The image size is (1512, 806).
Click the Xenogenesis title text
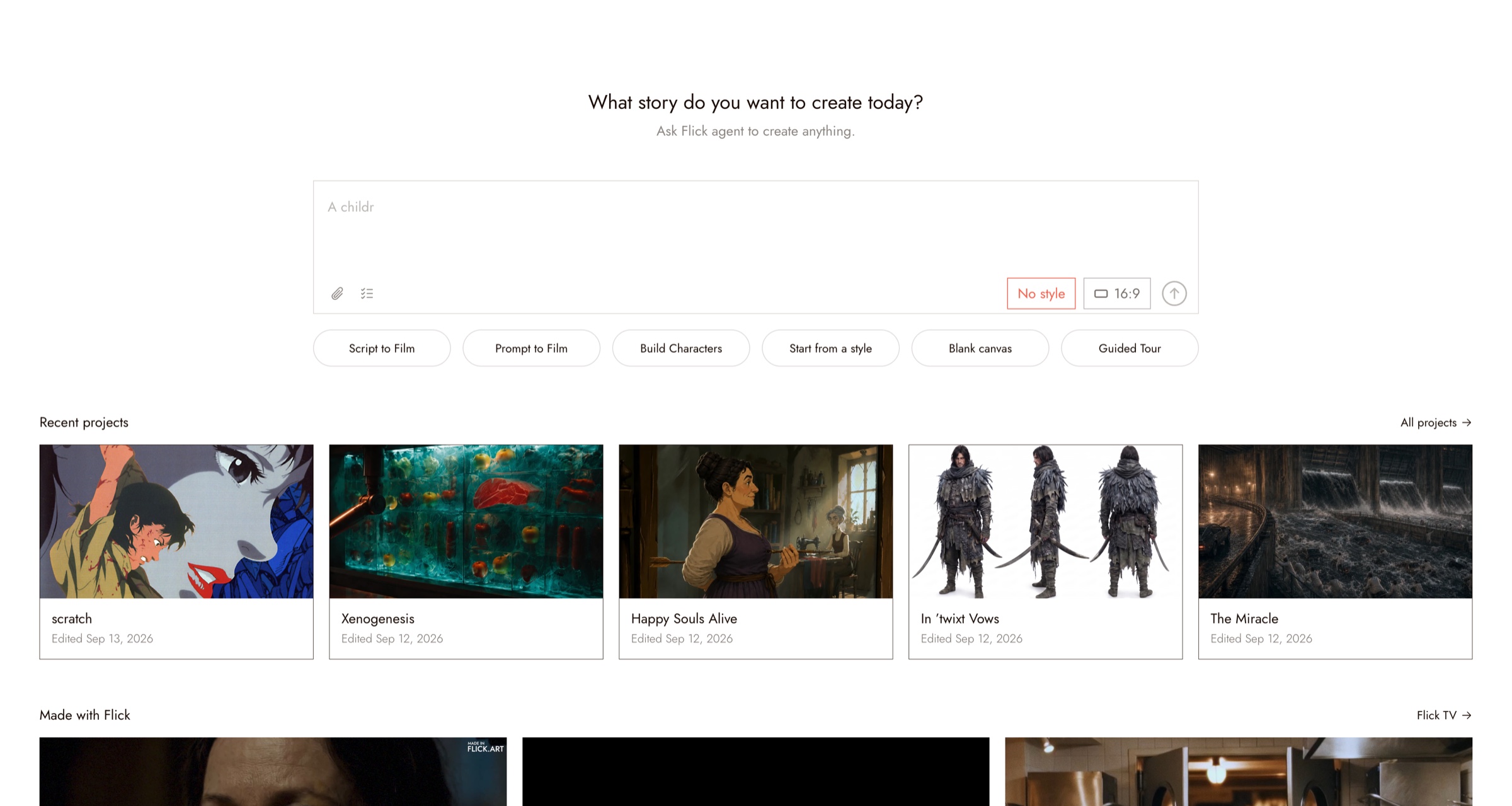tap(378, 619)
